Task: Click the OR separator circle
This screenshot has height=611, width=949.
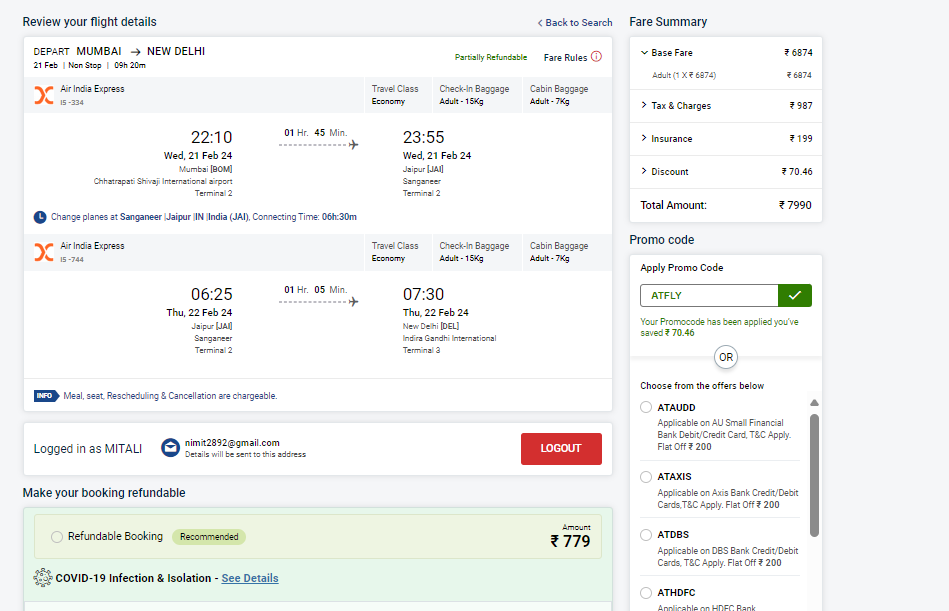Action: 726,357
